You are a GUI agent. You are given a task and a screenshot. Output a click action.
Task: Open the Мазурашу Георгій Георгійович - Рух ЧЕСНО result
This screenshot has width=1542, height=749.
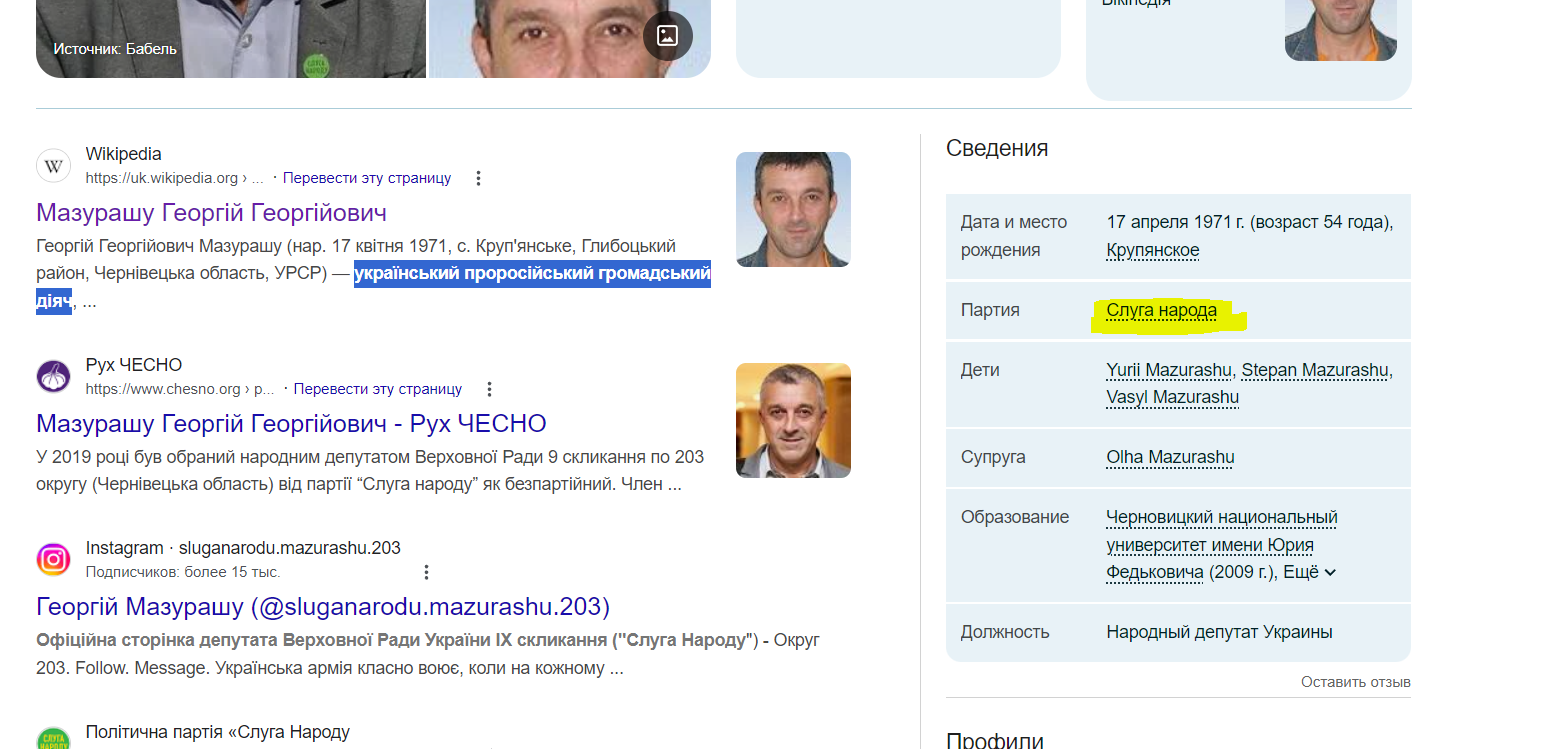pos(291,424)
